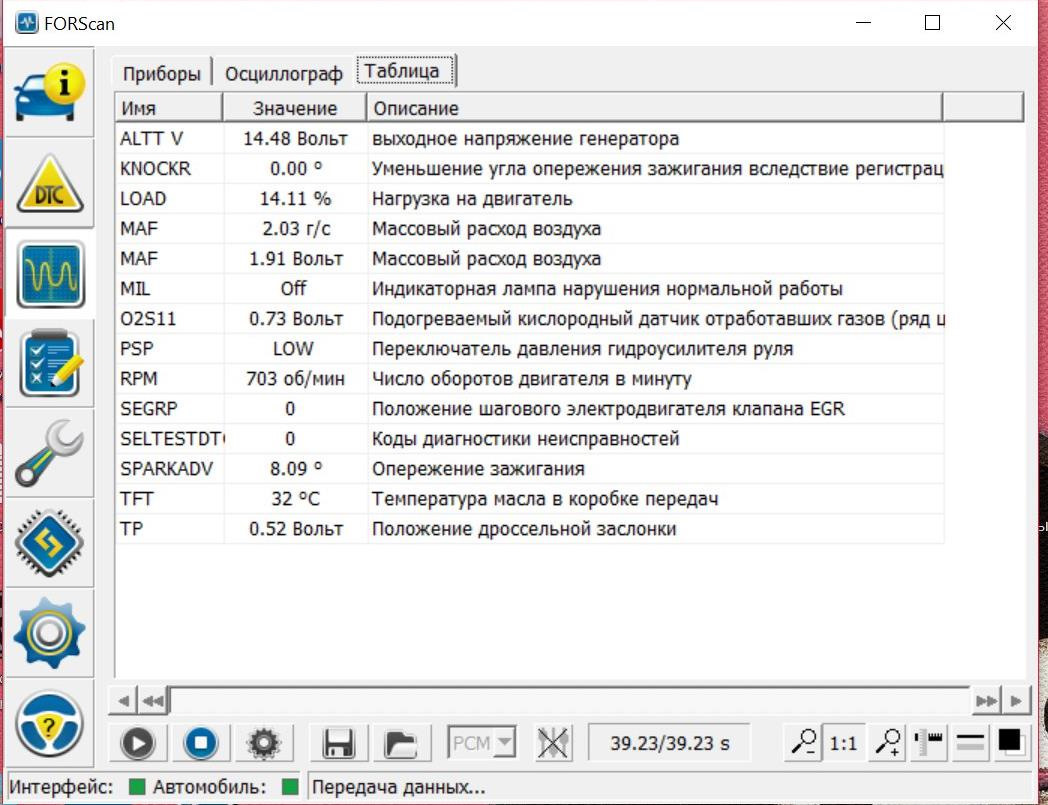
Task: Click the RPM value 703 об/мин
Action: tap(295, 379)
